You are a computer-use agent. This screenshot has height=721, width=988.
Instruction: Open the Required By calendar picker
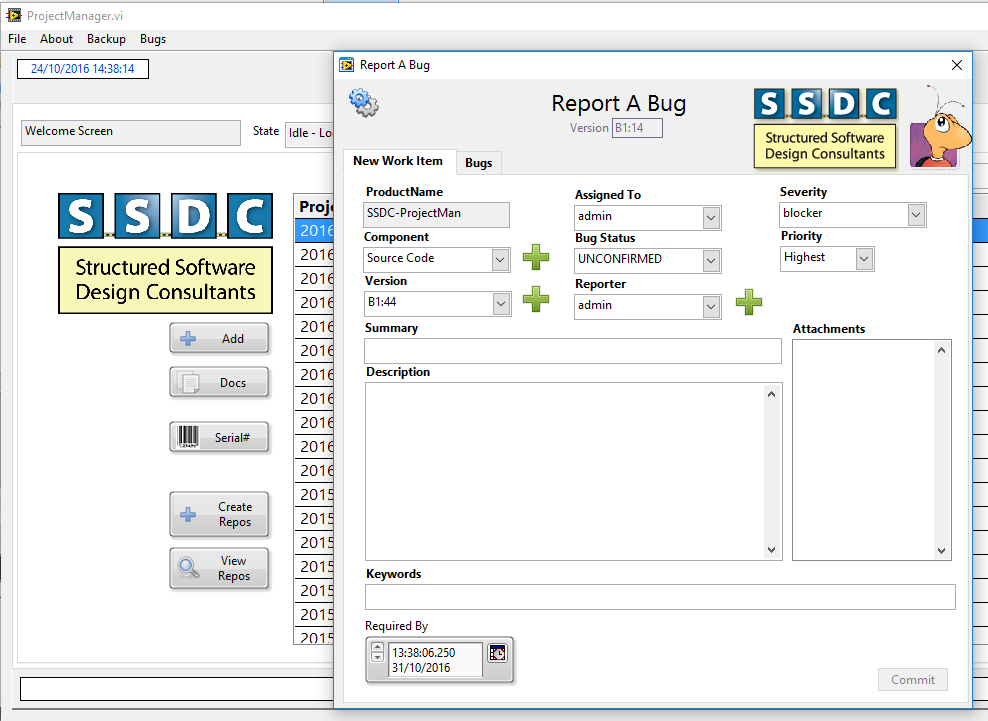tap(497, 653)
